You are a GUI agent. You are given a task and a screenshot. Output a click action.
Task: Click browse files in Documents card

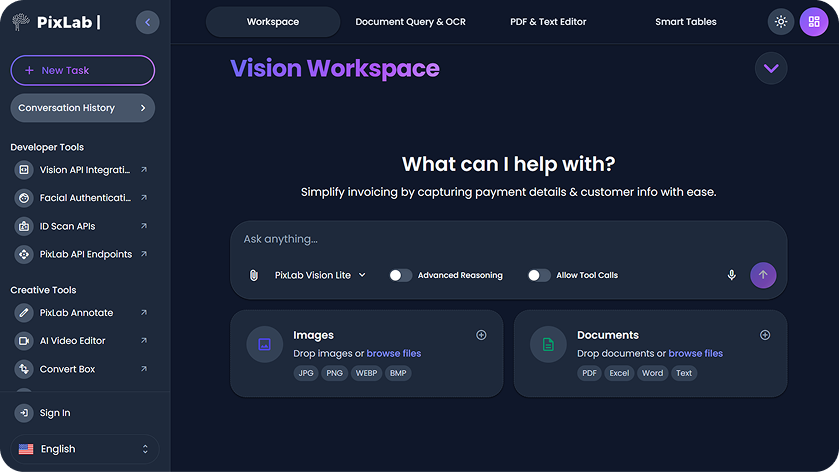point(696,353)
